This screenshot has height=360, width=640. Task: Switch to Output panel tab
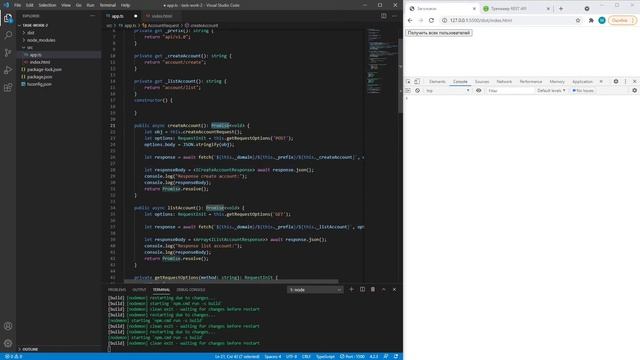tap(139, 290)
